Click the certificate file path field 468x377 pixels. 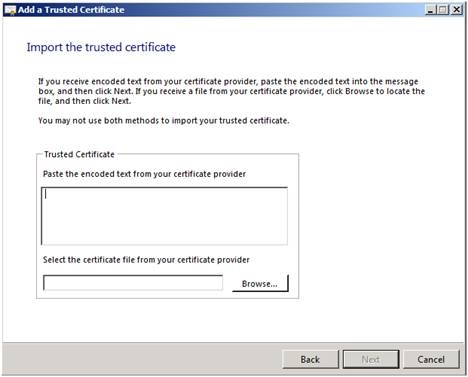point(133,283)
